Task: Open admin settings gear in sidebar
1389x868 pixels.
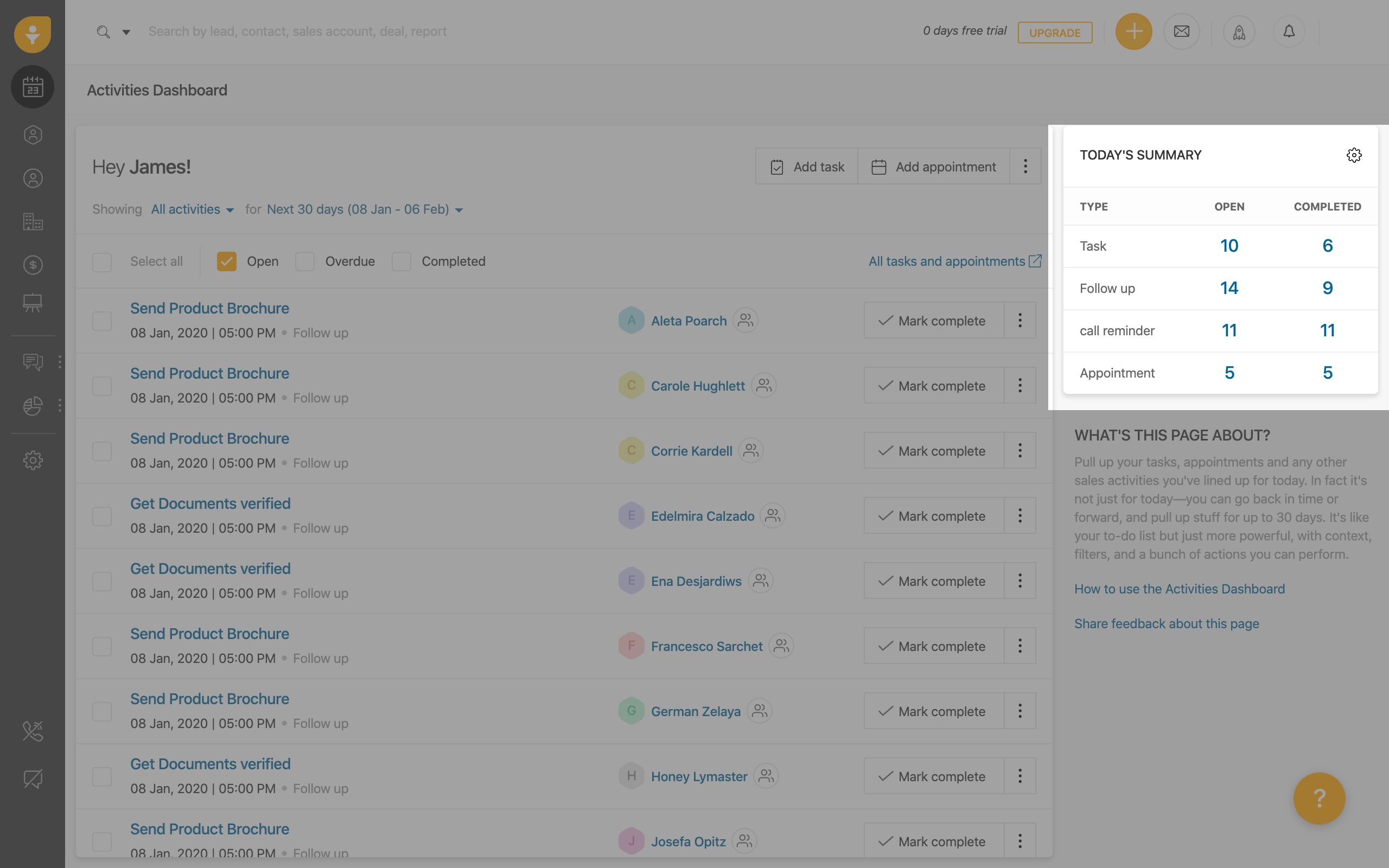Action: point(33,460)
